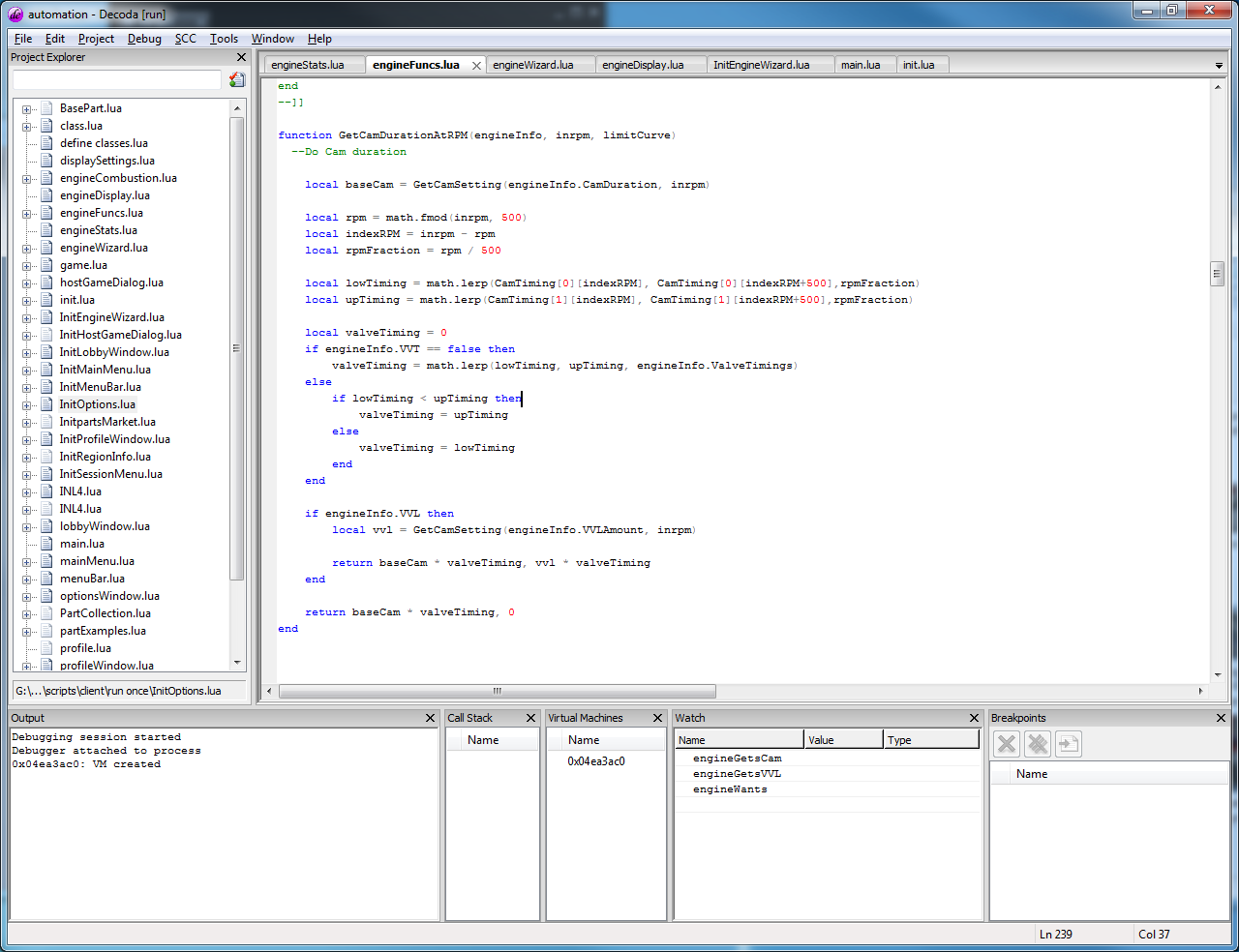
Task: Select displaySettings.lua in the tree
Action: tap(106, 161)
